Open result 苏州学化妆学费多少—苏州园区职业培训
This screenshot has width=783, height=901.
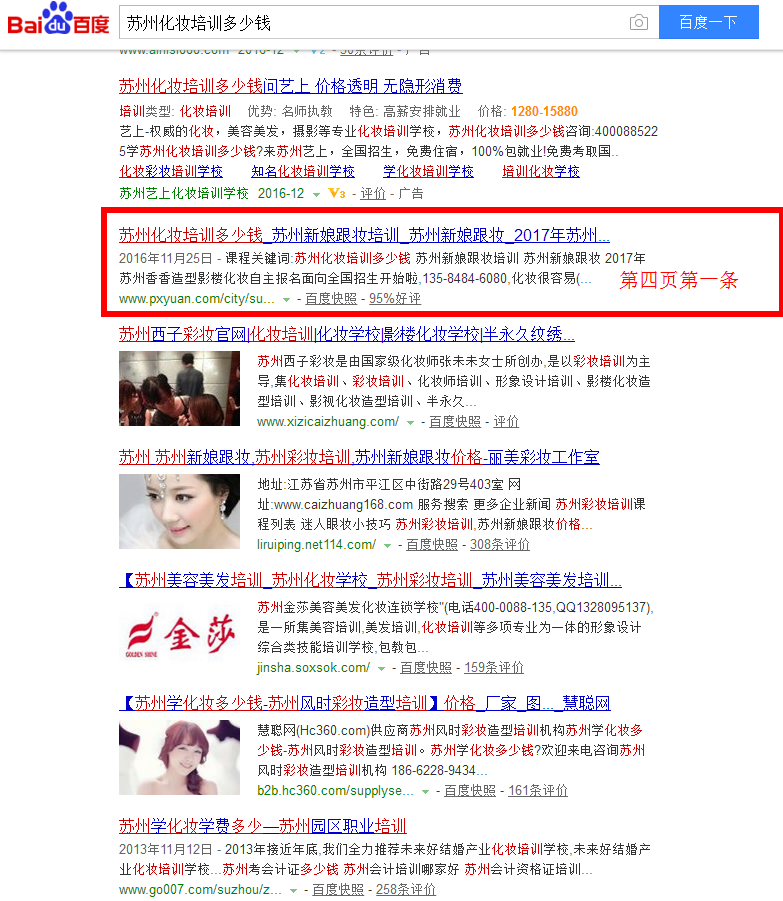tap(263, 826)
